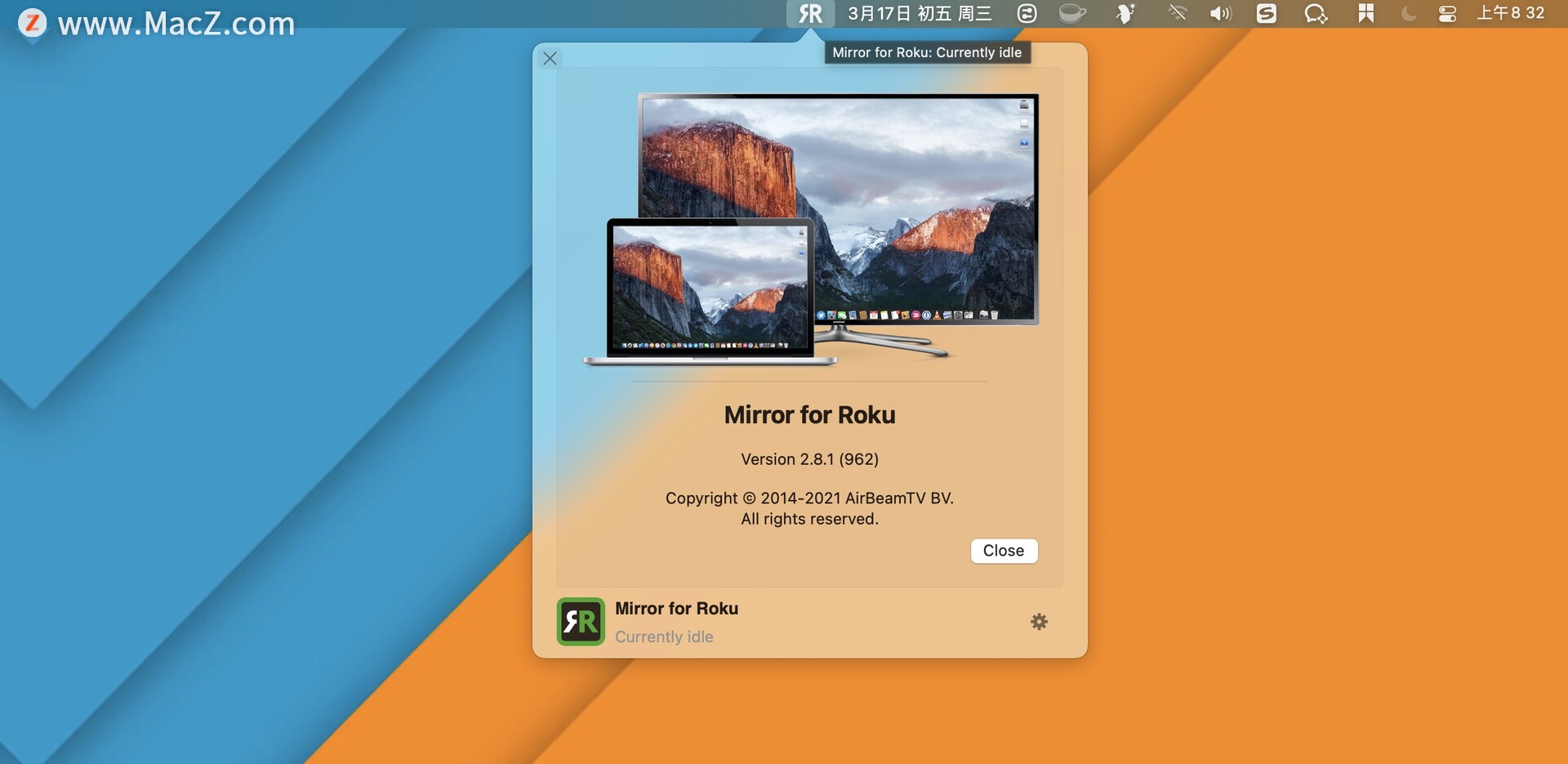The height and width of the screenshot is (764, 1568).
Task: Open the Control Center icon
Action: point(1447,13)
